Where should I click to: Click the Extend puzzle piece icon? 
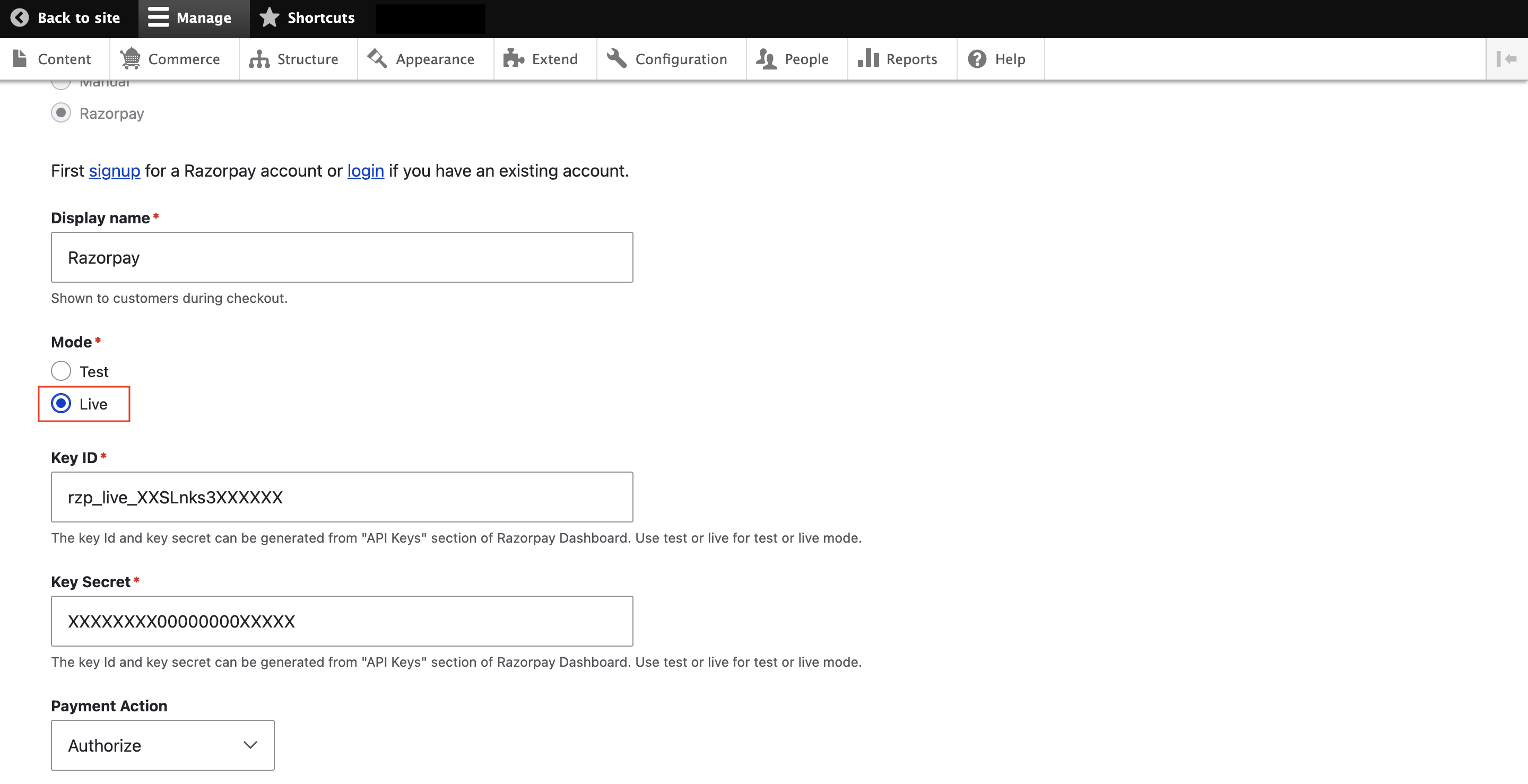click(514, 59)
